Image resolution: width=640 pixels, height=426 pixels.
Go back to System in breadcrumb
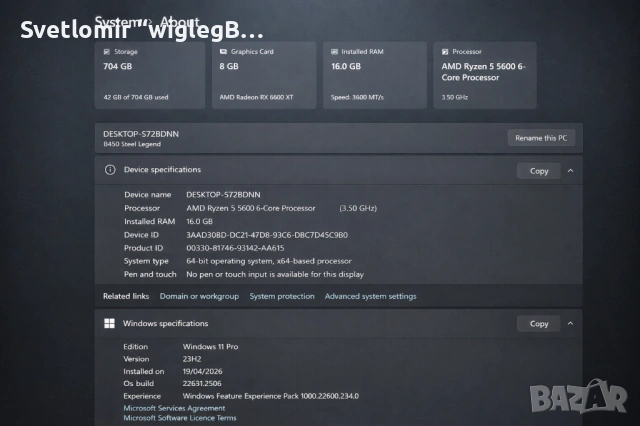click(x=118, y=21)
